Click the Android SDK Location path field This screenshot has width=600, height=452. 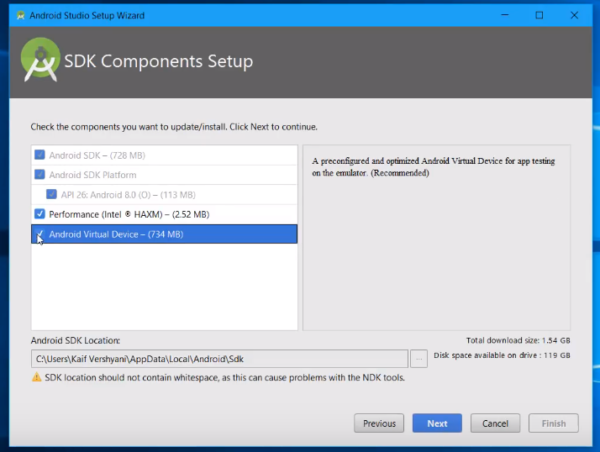[x=219, y=358]
